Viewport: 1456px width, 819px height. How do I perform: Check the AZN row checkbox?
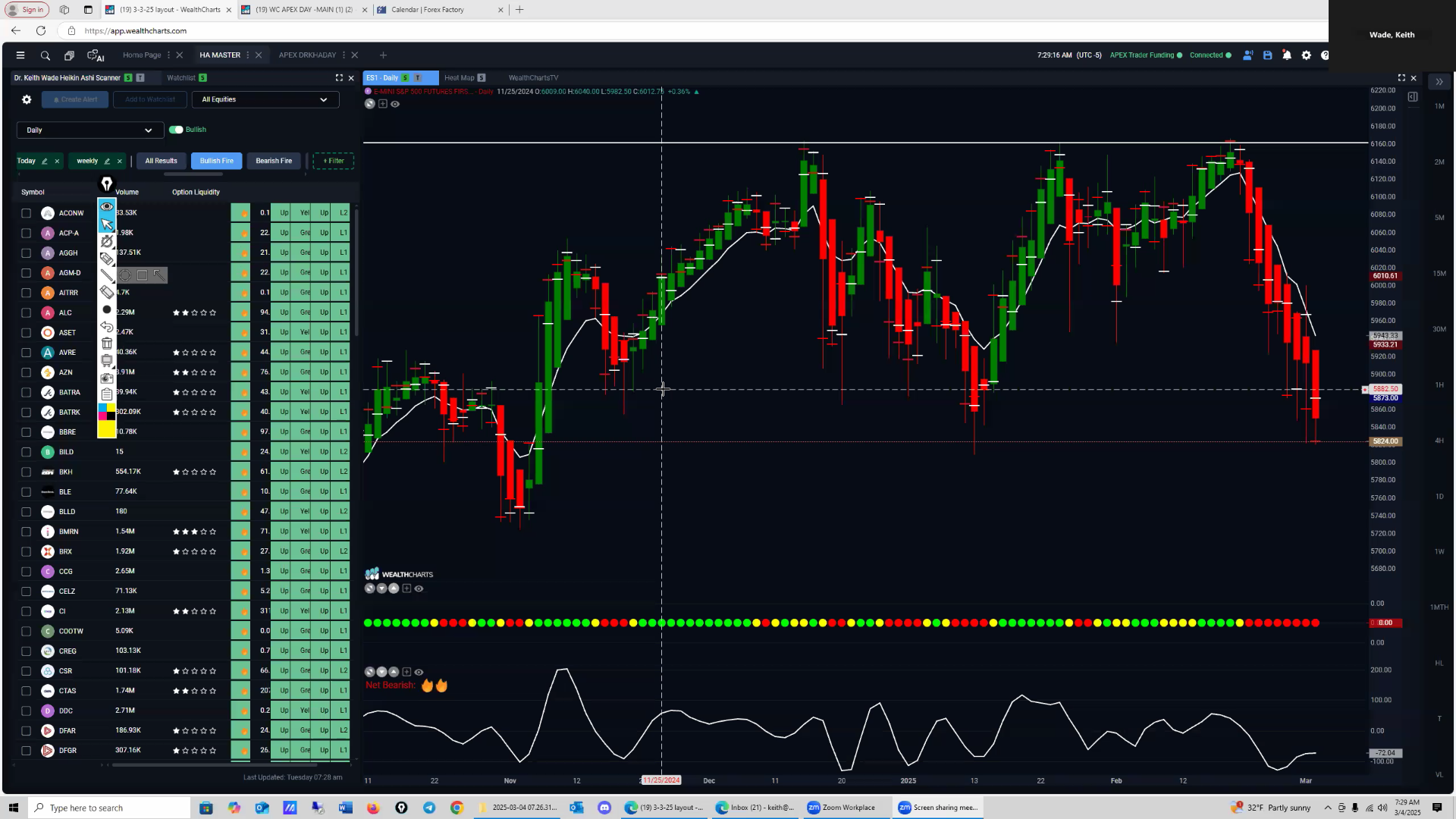point(26,372)
